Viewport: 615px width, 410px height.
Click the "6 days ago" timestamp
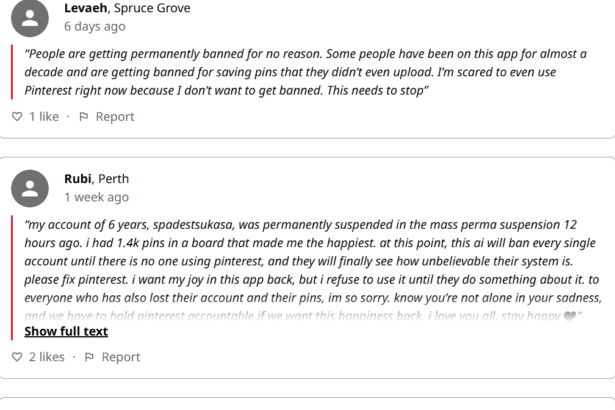(95, 26)
